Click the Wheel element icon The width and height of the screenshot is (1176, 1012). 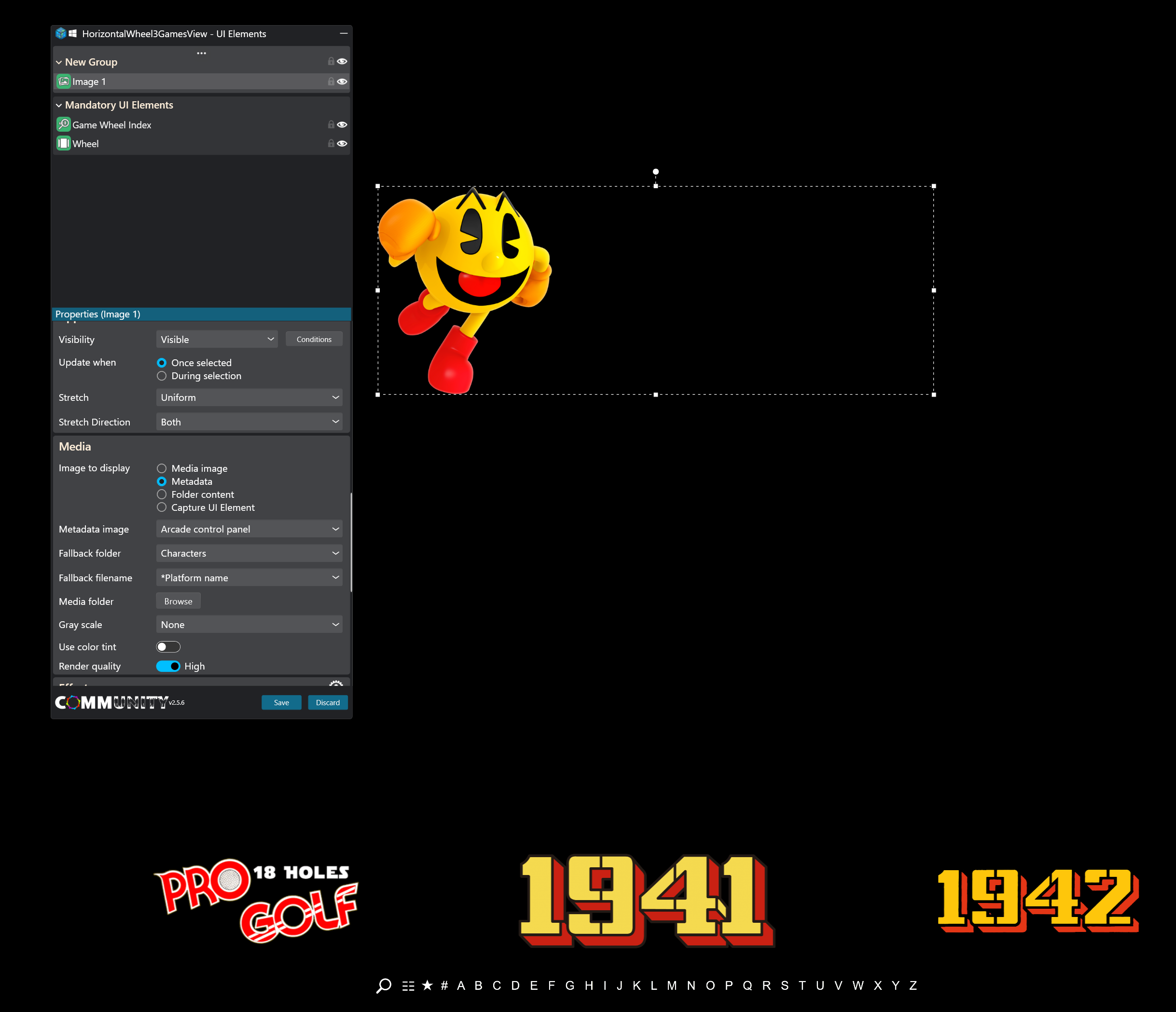tap(64, 144)
